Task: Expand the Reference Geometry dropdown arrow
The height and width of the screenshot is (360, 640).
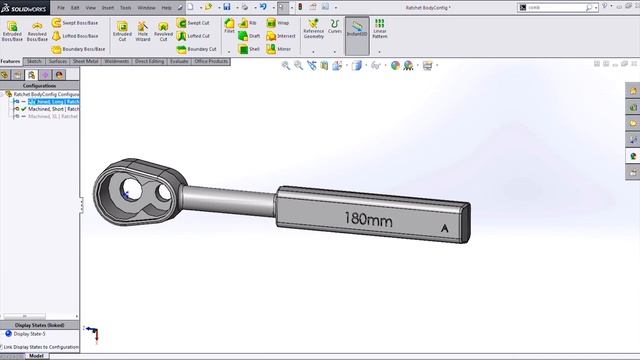Action: 313,52
